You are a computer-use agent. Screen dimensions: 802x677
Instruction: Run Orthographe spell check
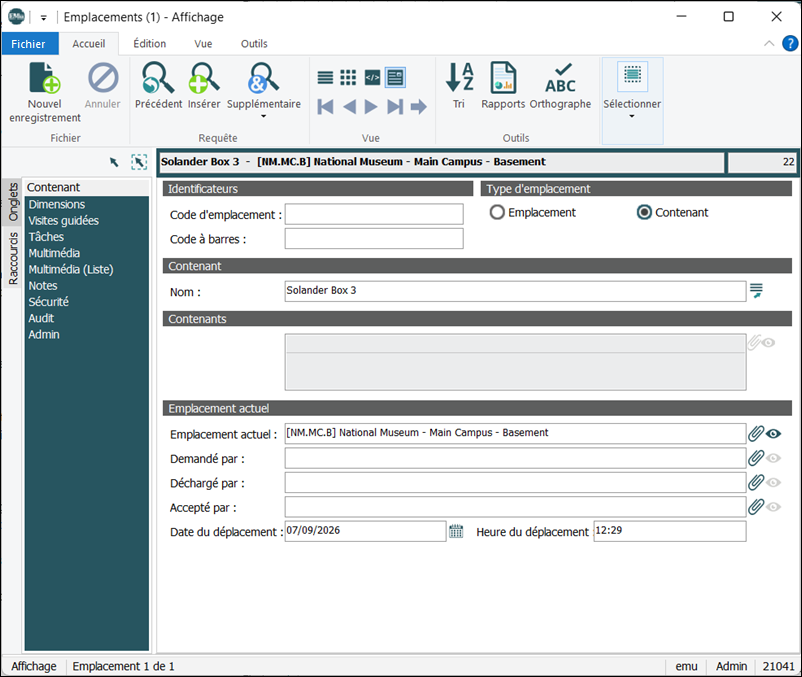[x=561, y=85]
